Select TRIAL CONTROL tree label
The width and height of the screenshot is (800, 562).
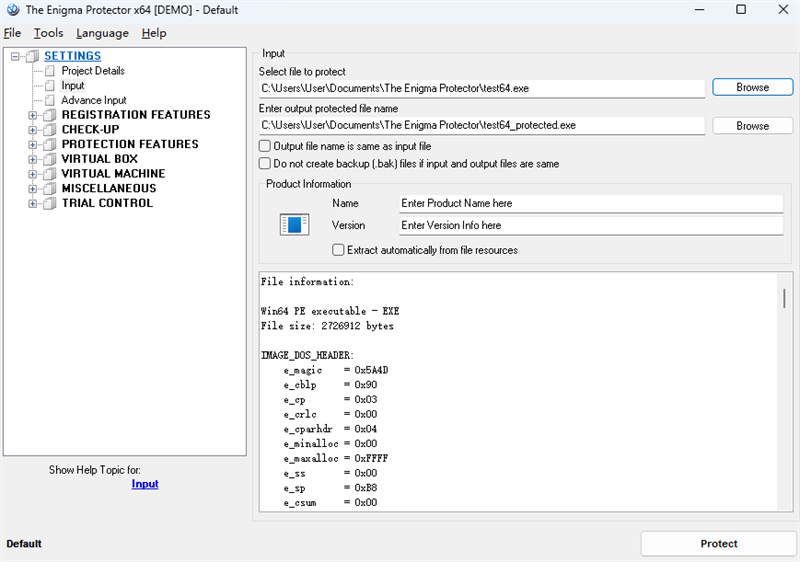(x=107, y=203)
